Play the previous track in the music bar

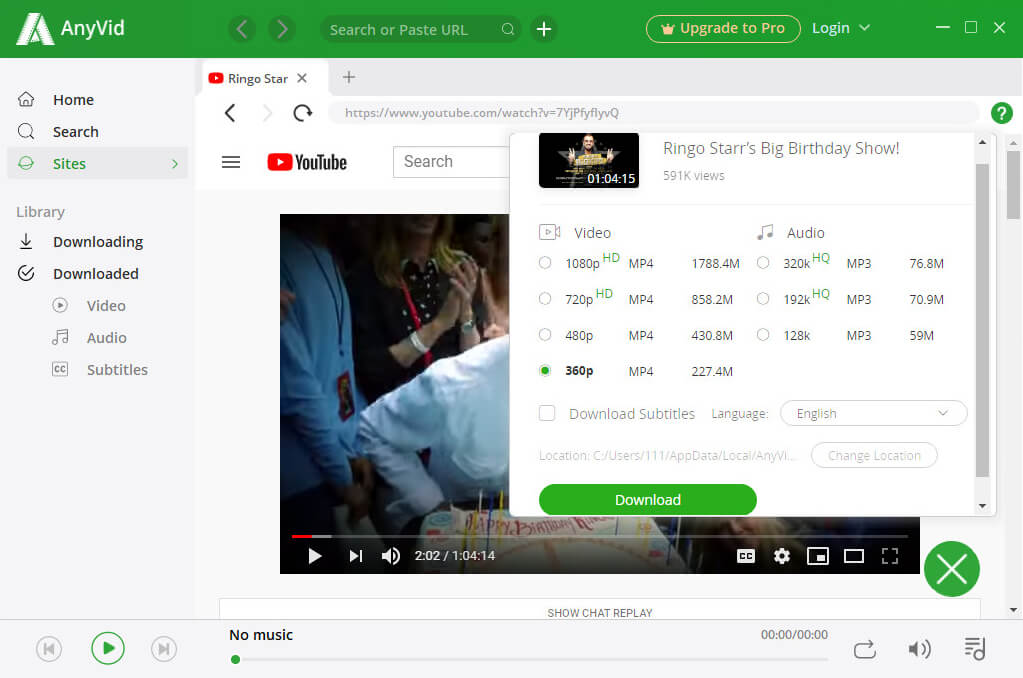pyautogui.click(x=49, y=649)
